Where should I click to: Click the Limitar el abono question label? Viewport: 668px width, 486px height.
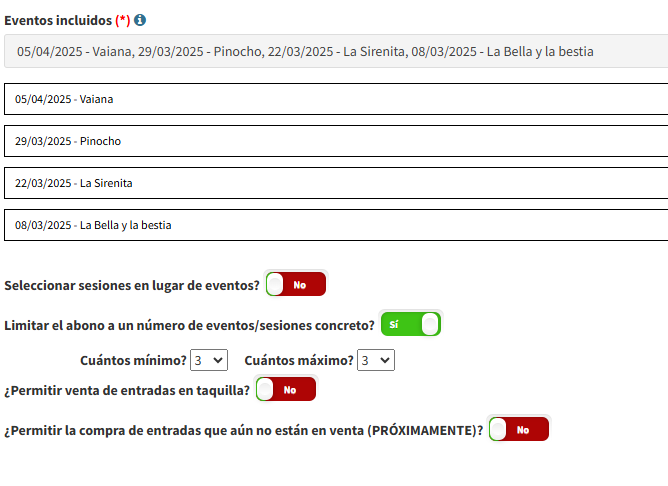click(x=190, y=325)
